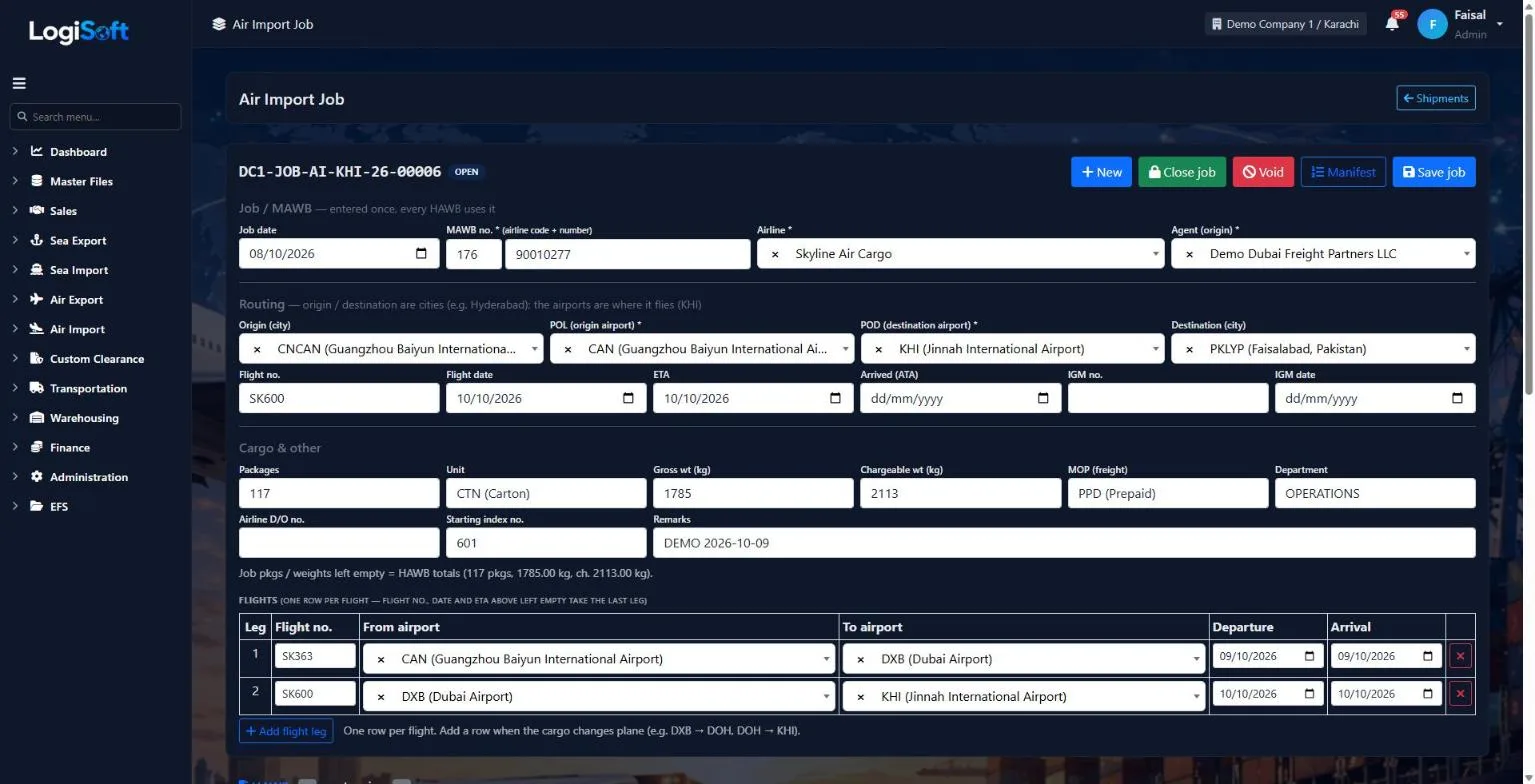Click the Close job button
This screenshot has height=784, width=1535.
point(1181,172)
